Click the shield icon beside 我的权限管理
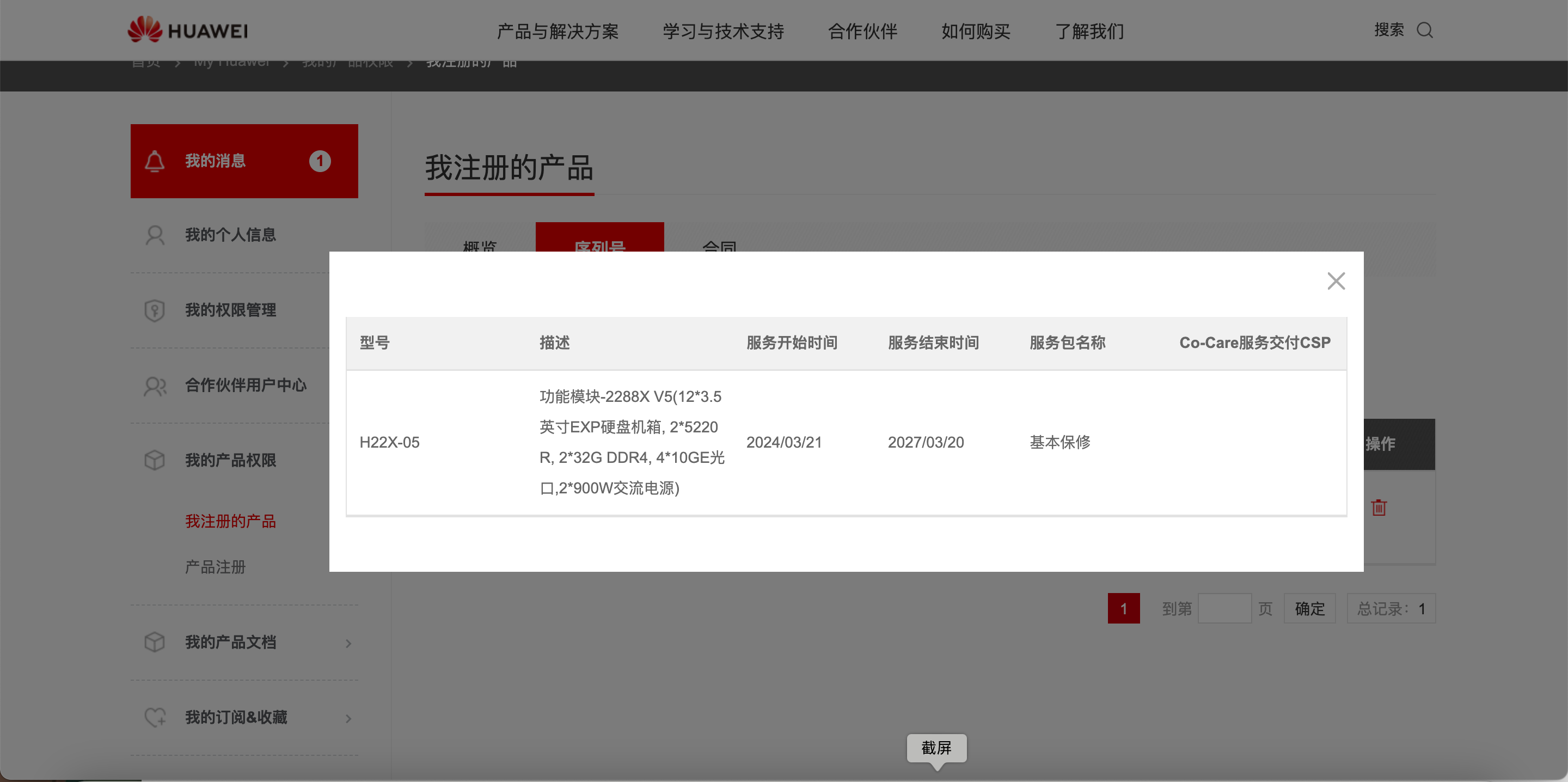Screen dimensions: 1568x782 pos(155,310)
